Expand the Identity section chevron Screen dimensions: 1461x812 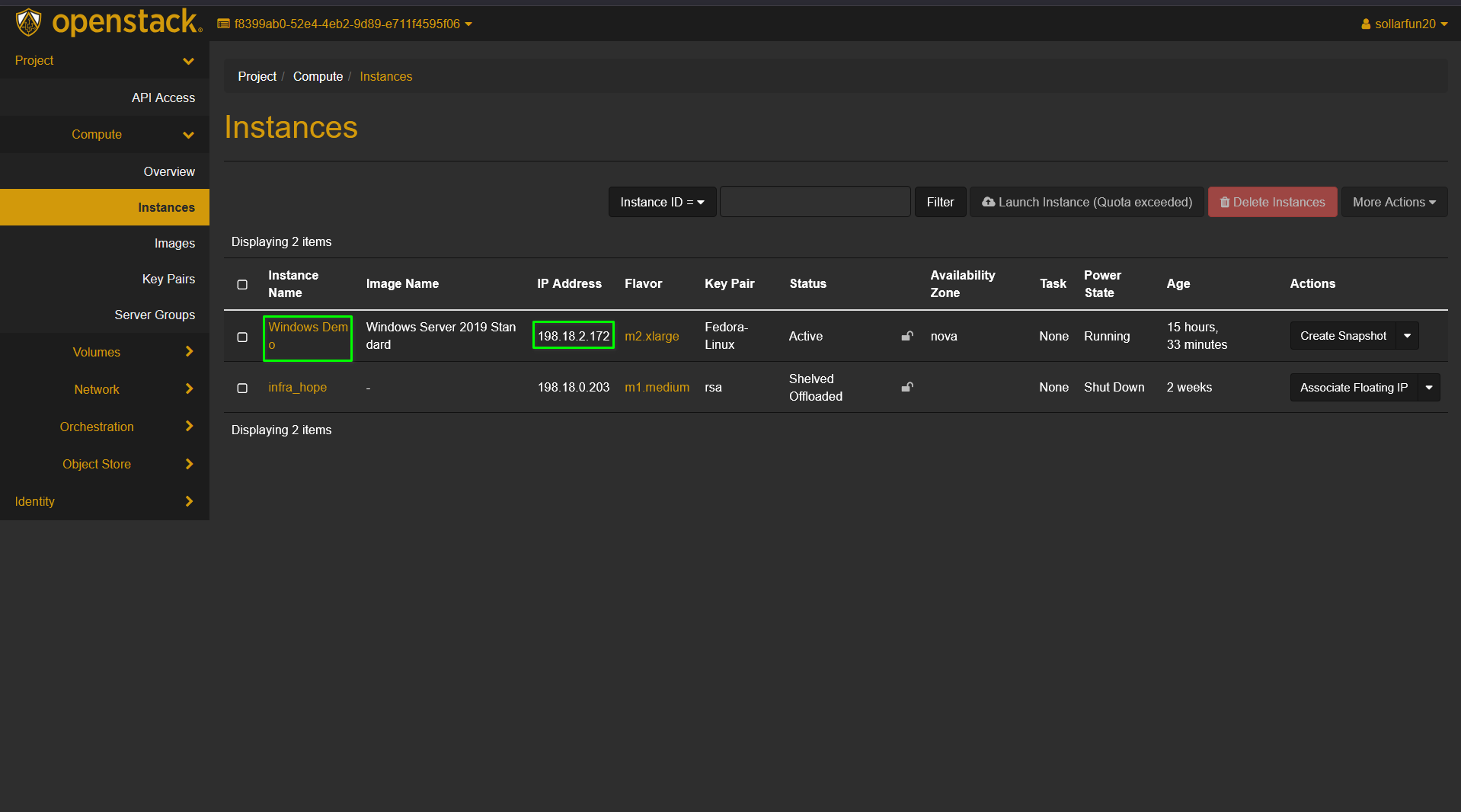189,501
